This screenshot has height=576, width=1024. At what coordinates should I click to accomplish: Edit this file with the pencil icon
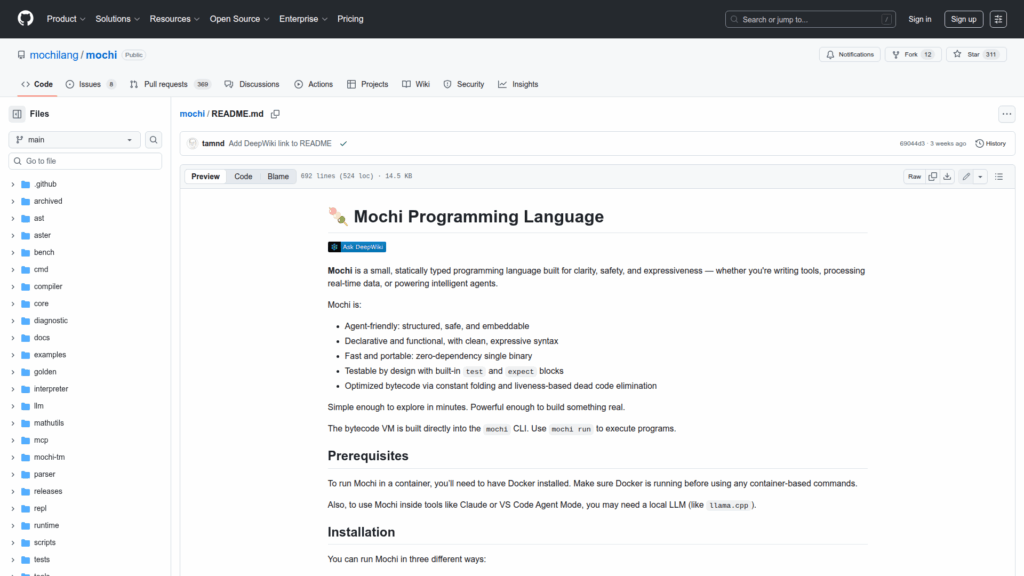click(x=966, y=177)
